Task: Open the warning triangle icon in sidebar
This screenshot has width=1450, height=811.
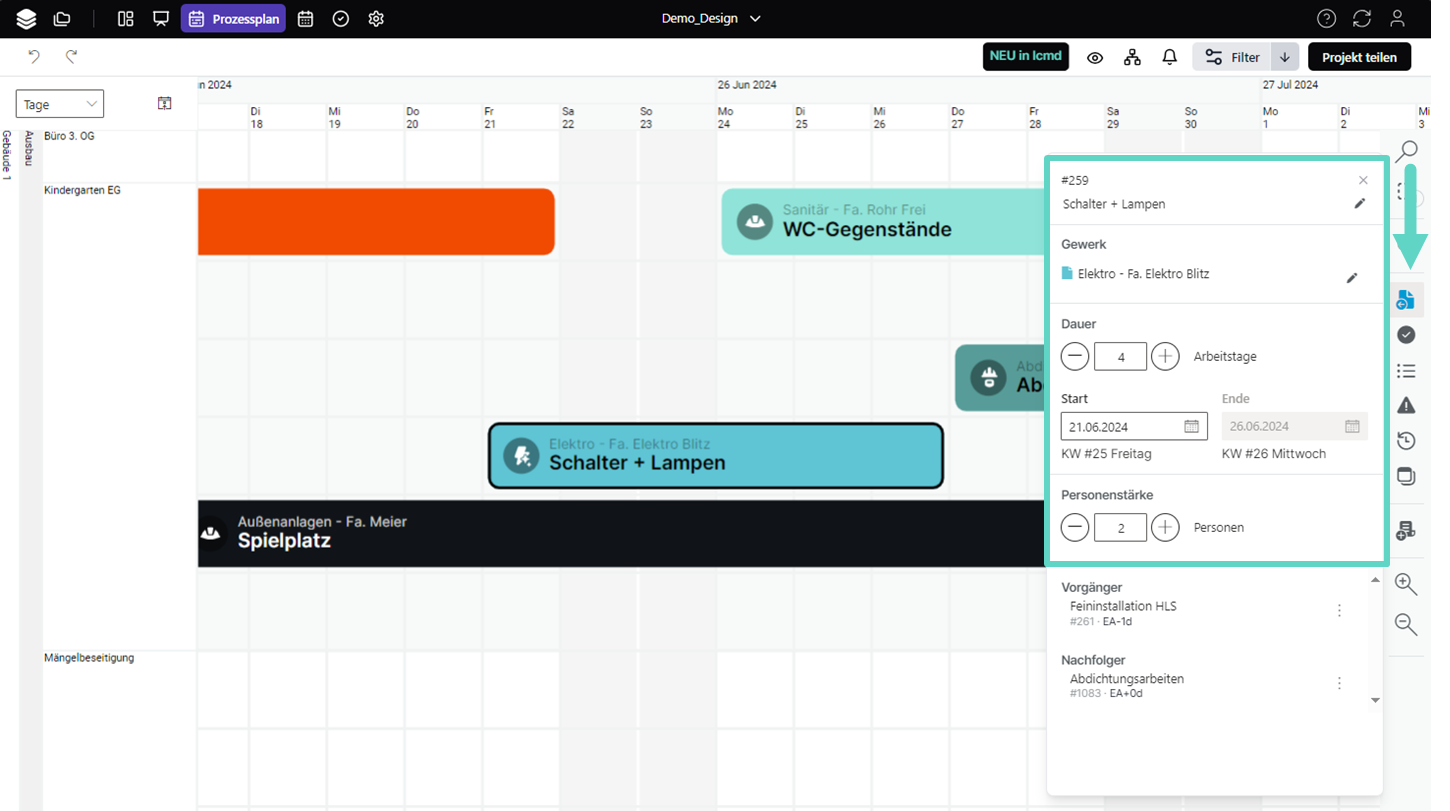Action: pyautogui.click(x=1406, y=405)
